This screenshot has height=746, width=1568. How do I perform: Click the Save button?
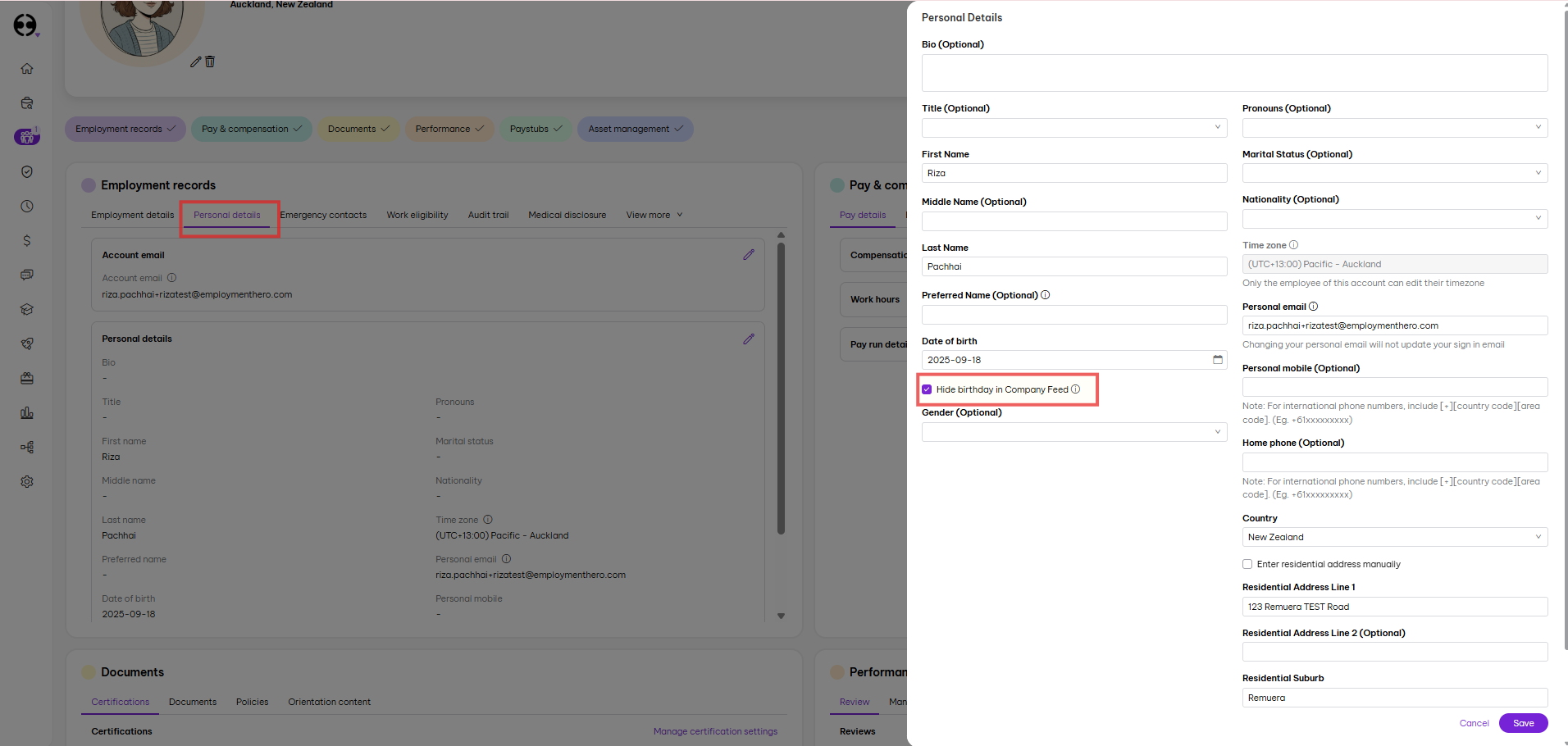(x=1523, y=723)
